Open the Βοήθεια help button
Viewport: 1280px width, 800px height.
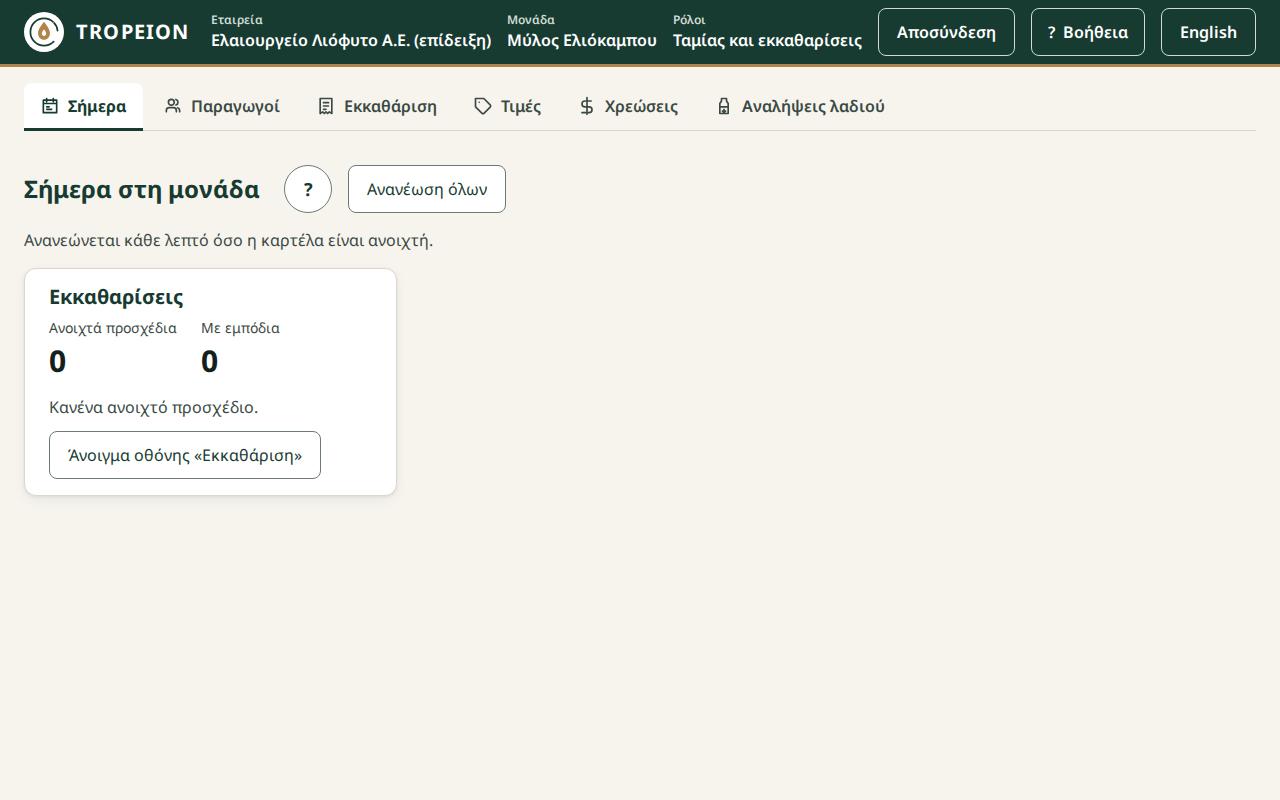tap(1088, 32)
